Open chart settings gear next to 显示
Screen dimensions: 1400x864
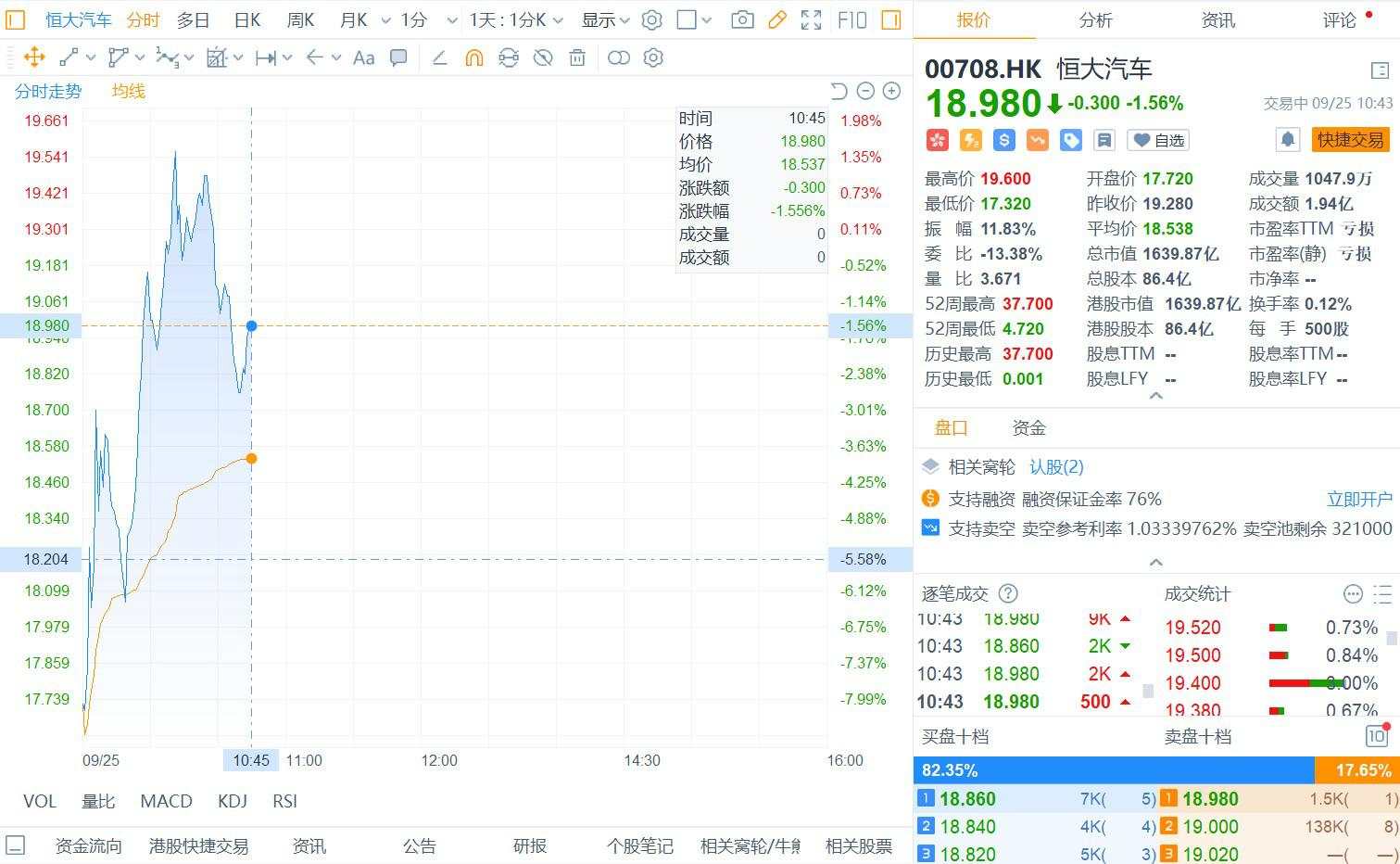[x=652, y=19]
